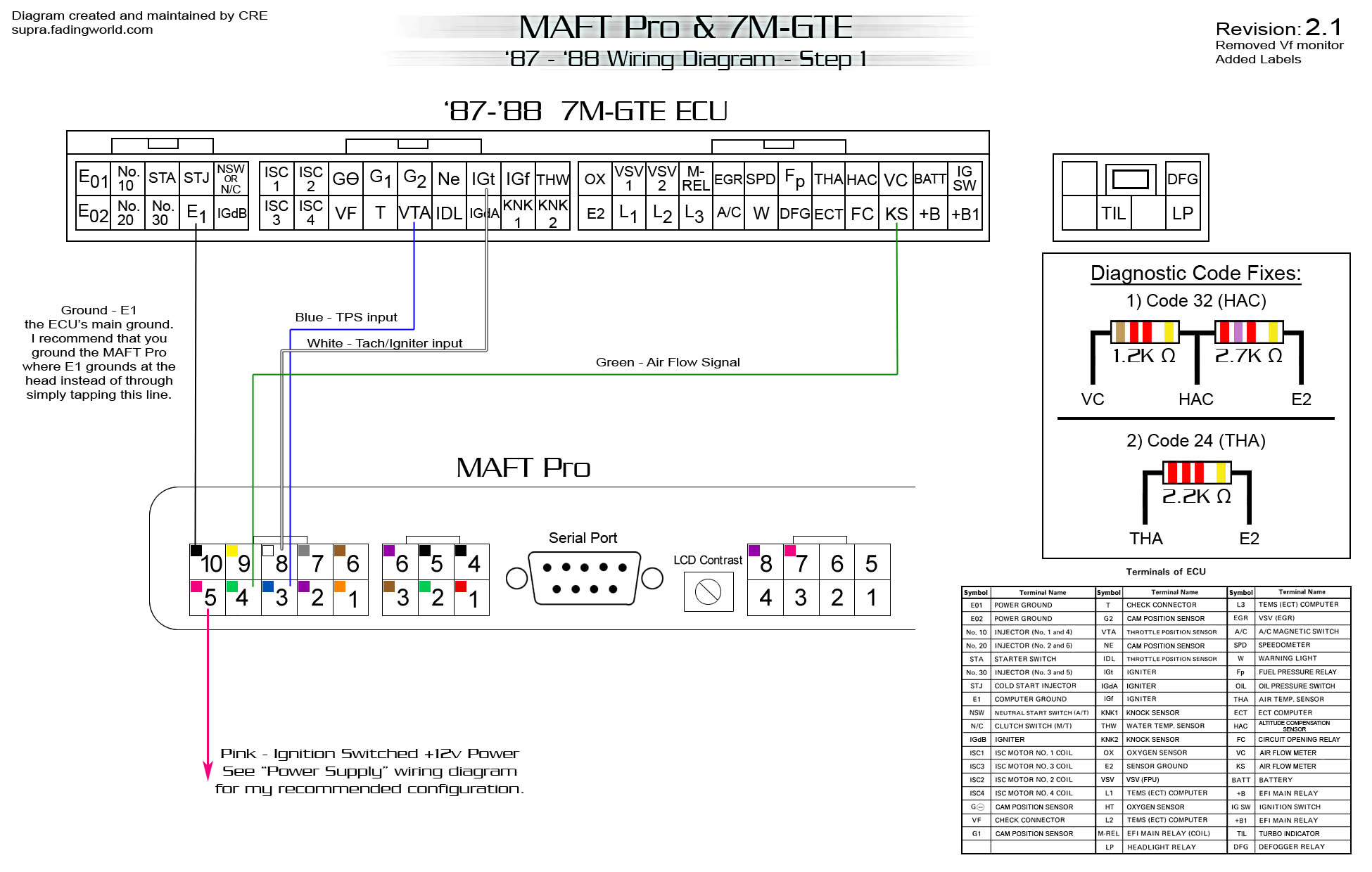The height and width of the screenshot is (872, 1372).
Task: Click the TIL cell in small connector
Action: [x=1113, y=213]
